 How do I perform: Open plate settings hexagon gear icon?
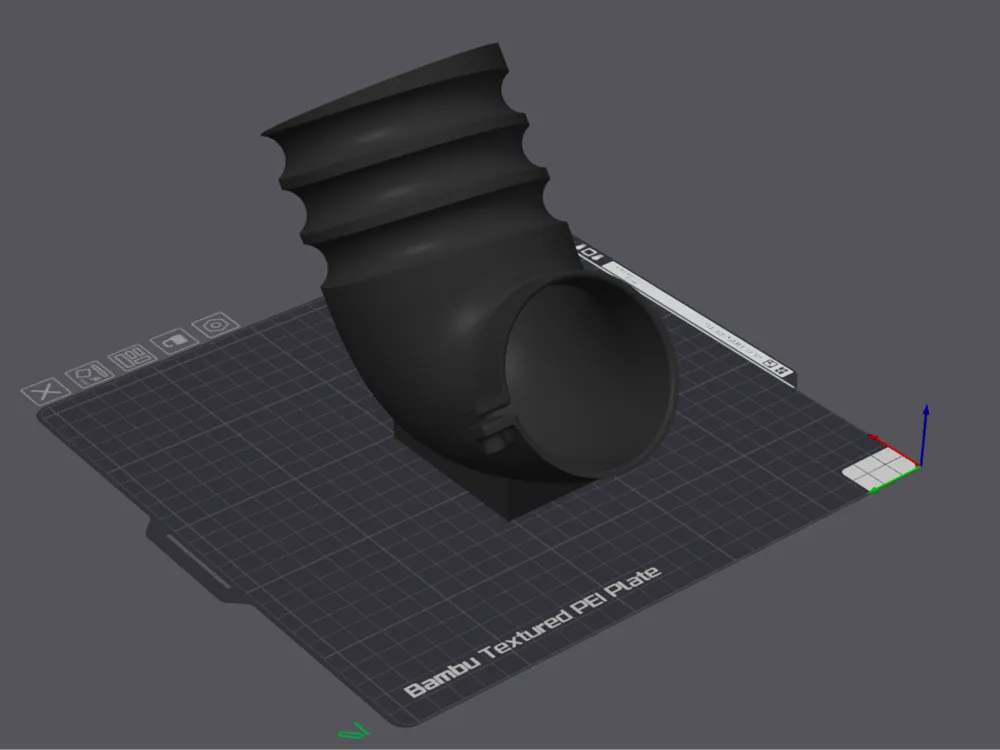tap(216, 325)
